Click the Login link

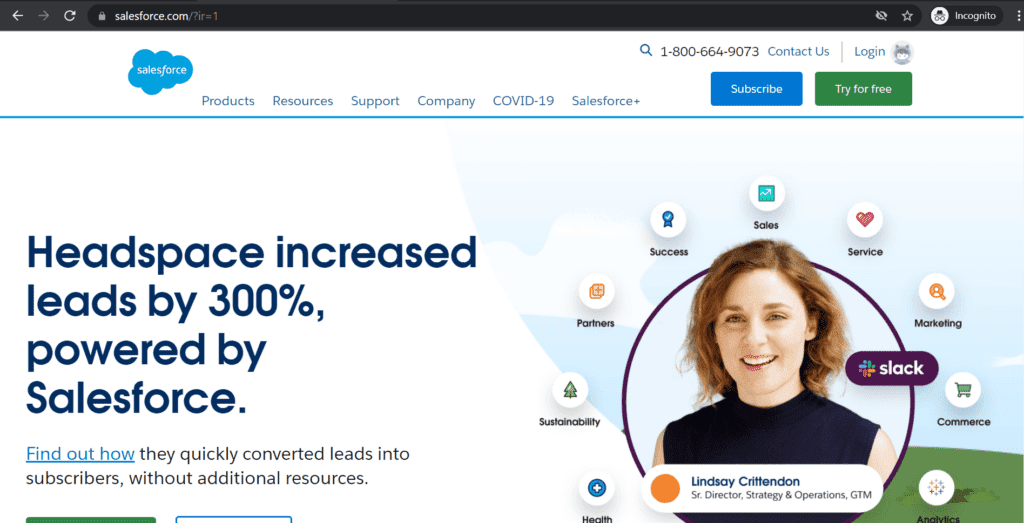click(869, 52)
